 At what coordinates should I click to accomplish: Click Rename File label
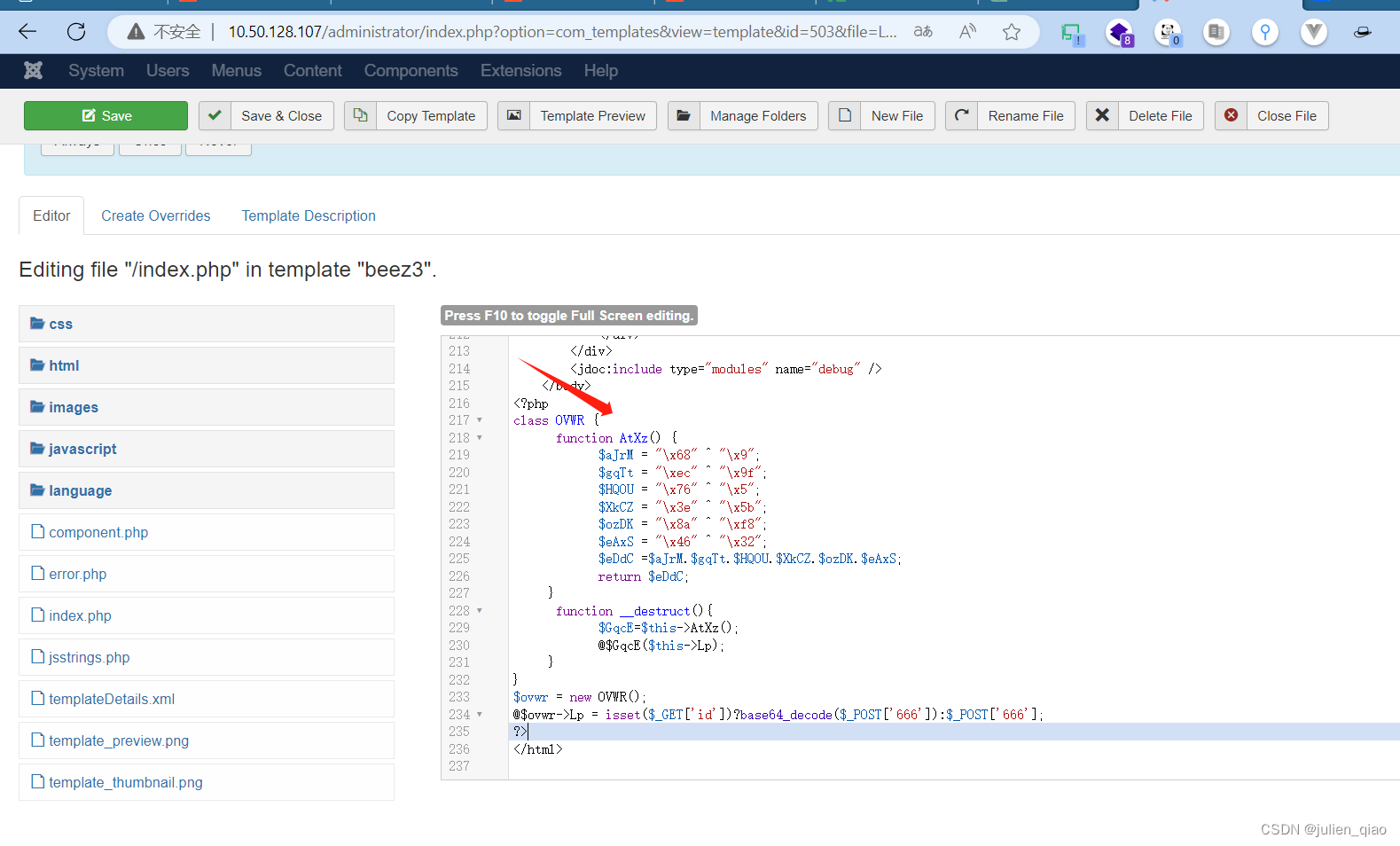pyautogui.click(x=1026, y=115)
